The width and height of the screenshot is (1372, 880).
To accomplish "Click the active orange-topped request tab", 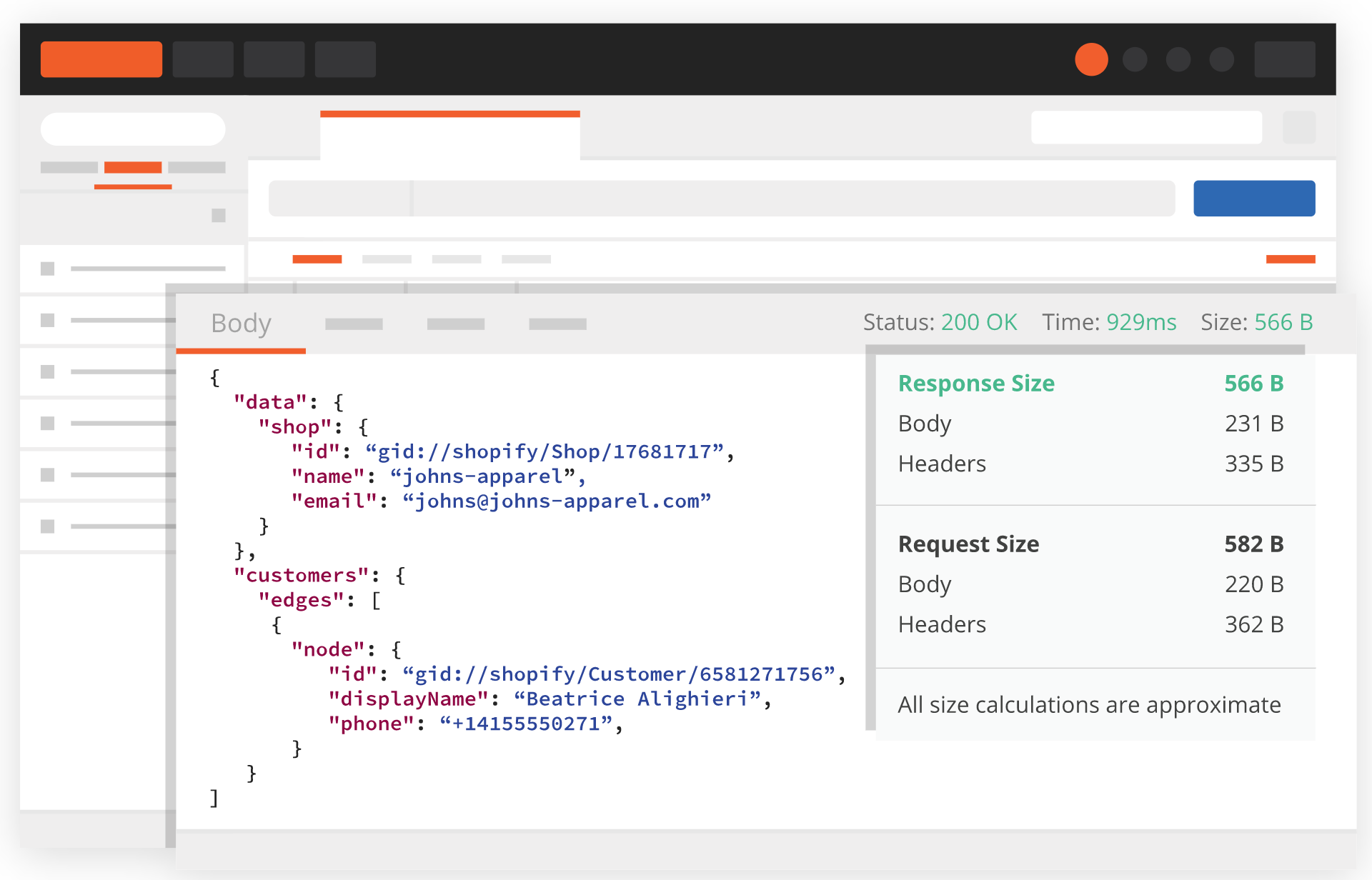I will pyautogui.click(x=449, y=136).
